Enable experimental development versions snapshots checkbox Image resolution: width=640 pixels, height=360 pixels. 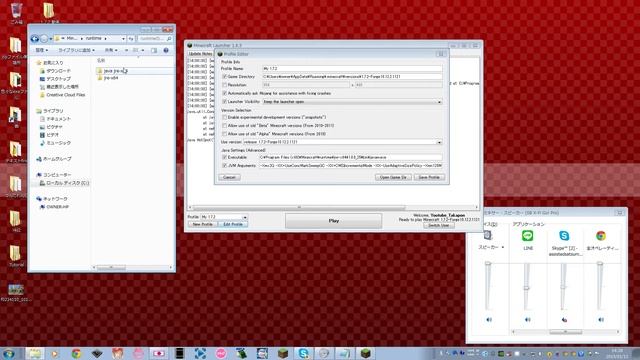224,117
